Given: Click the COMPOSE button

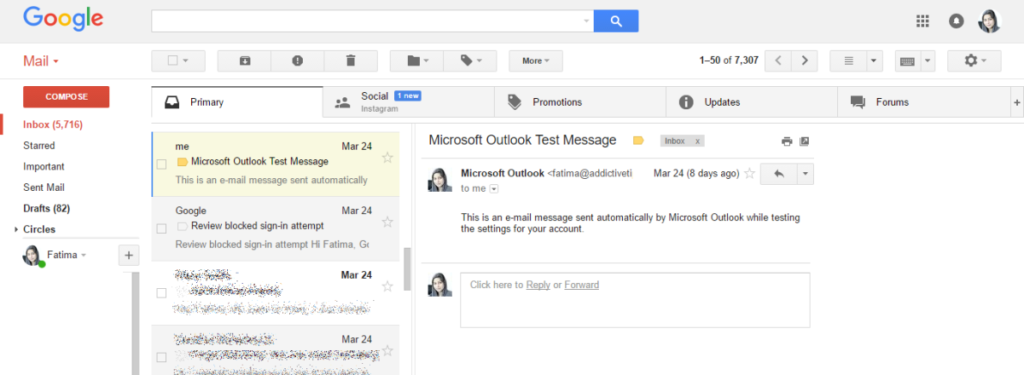Looking at the screenshot, I should coord(66,97).
